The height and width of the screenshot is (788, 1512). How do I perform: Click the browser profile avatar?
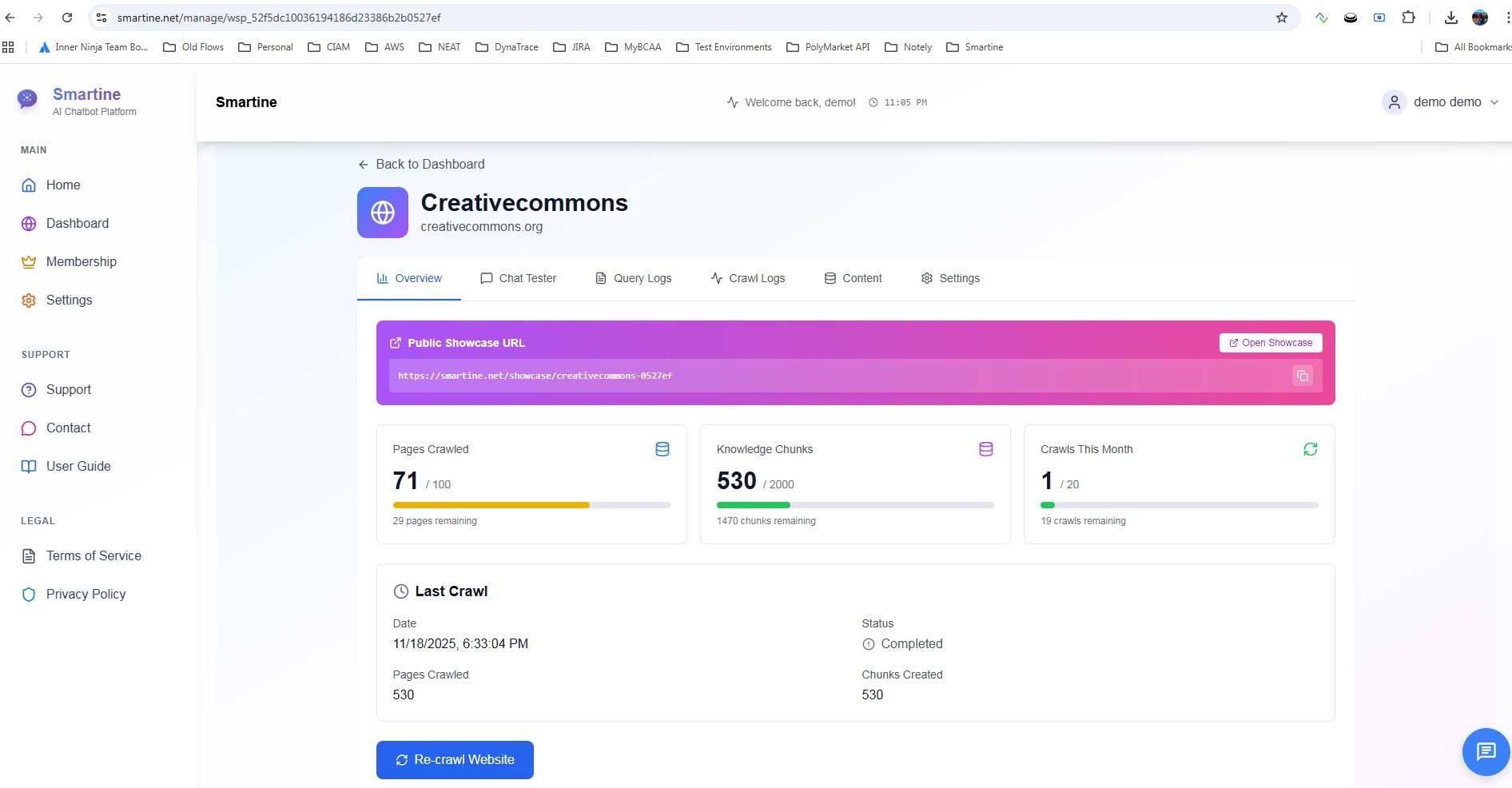click(x=1480, y=17)
